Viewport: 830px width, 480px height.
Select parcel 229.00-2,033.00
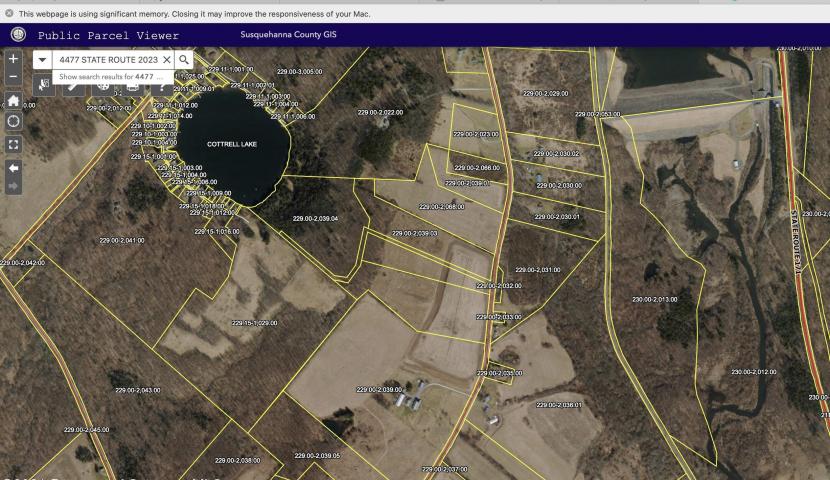tap(499, 317)
